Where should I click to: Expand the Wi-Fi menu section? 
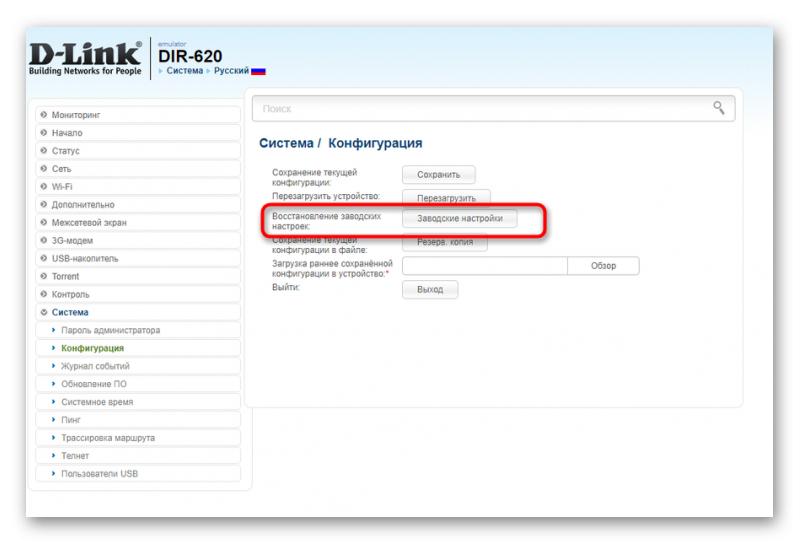[x=138, y=186]
